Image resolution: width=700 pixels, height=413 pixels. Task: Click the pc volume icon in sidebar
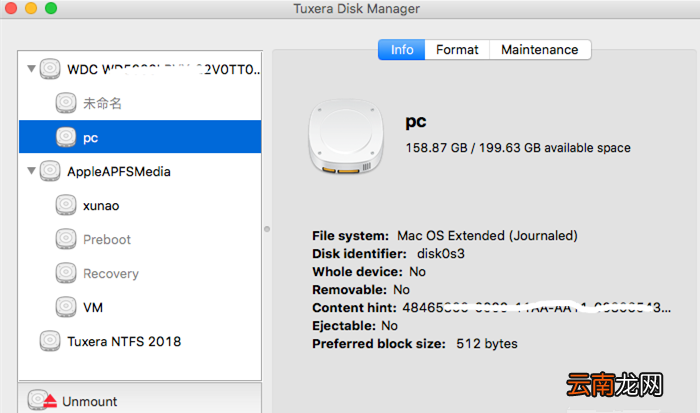66,137
